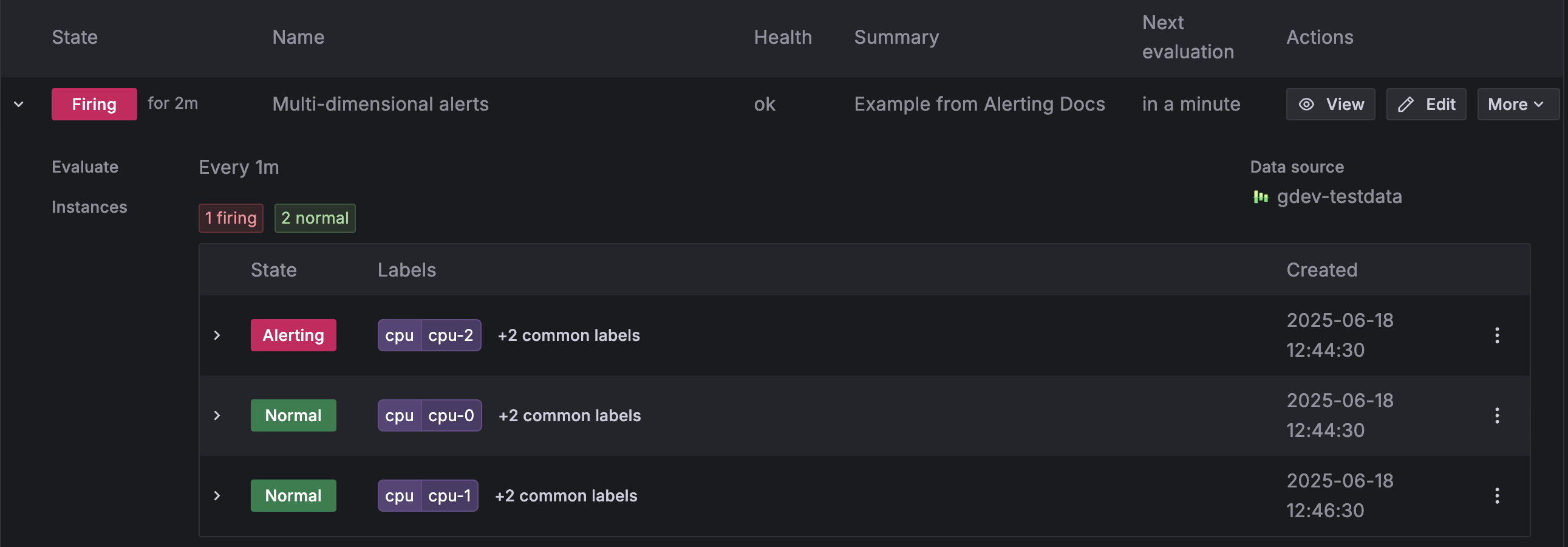Select the Alerting badge on the cpu-2 row

coord(293,335)
